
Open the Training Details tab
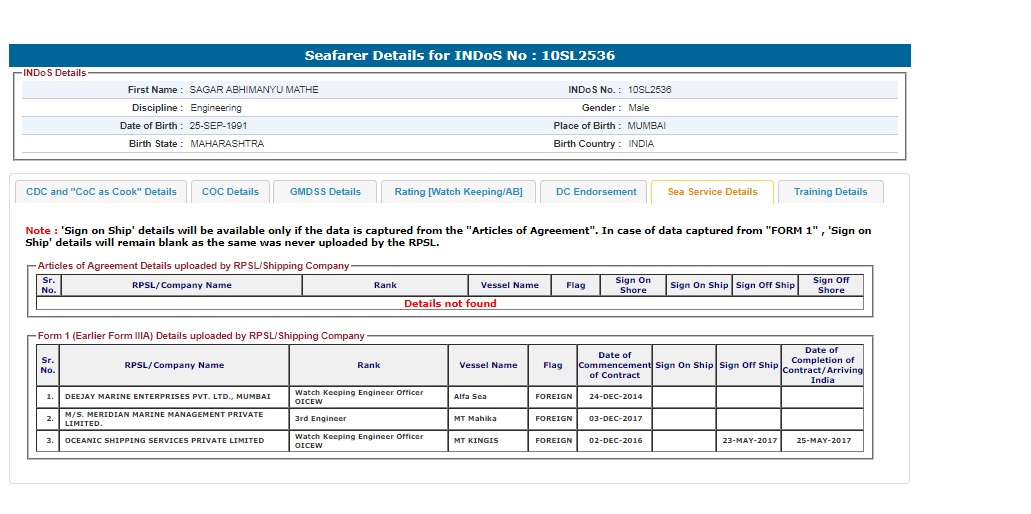click(830, 192)
